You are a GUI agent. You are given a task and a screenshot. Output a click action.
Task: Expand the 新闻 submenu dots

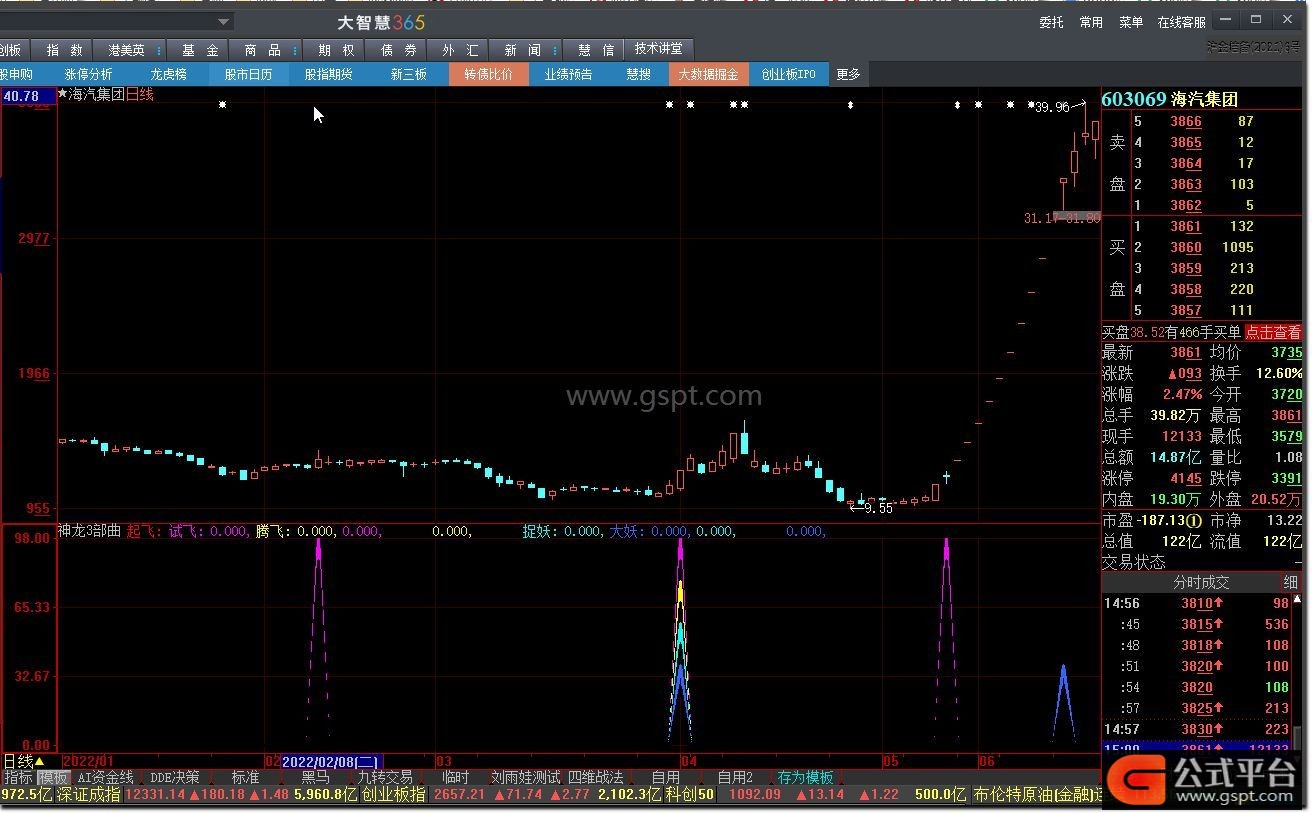pyautogui.click(x=556, y=50)
